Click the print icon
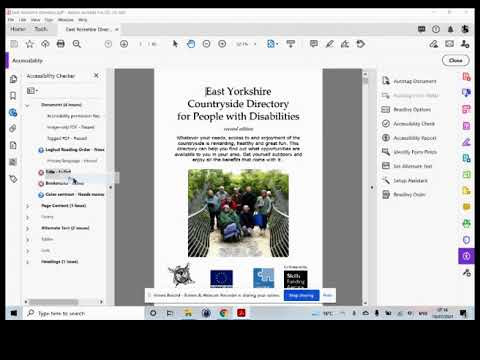Image resolution: width=480 pixels, height=360 pixels. pyautogui.click(x=61, y=44)
